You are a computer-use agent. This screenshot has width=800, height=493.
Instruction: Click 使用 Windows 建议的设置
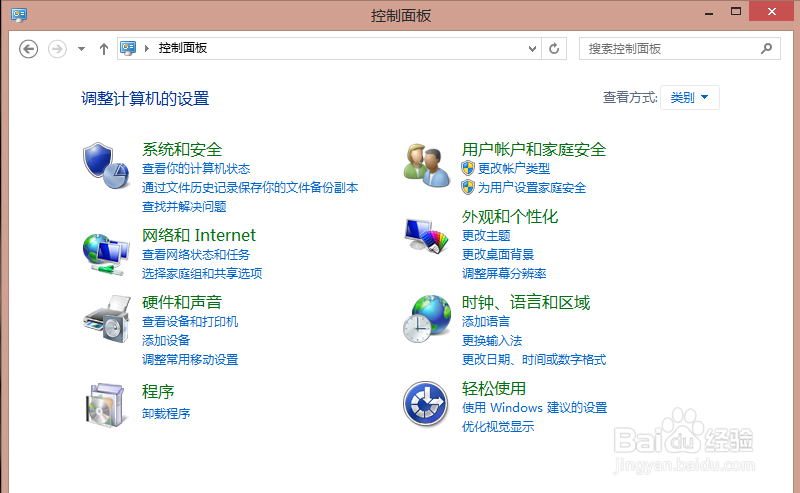(535, 407)
